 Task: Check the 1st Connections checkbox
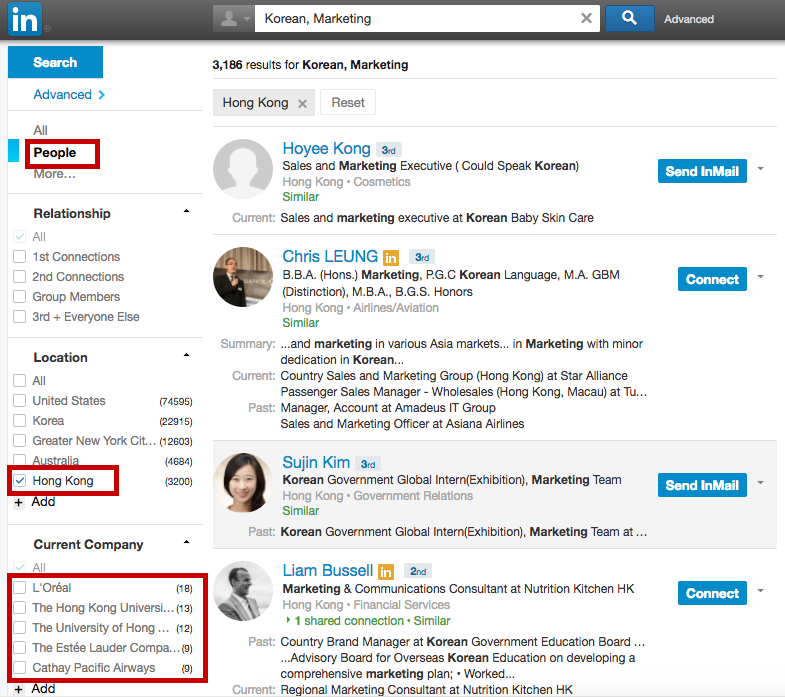point(20,257)
